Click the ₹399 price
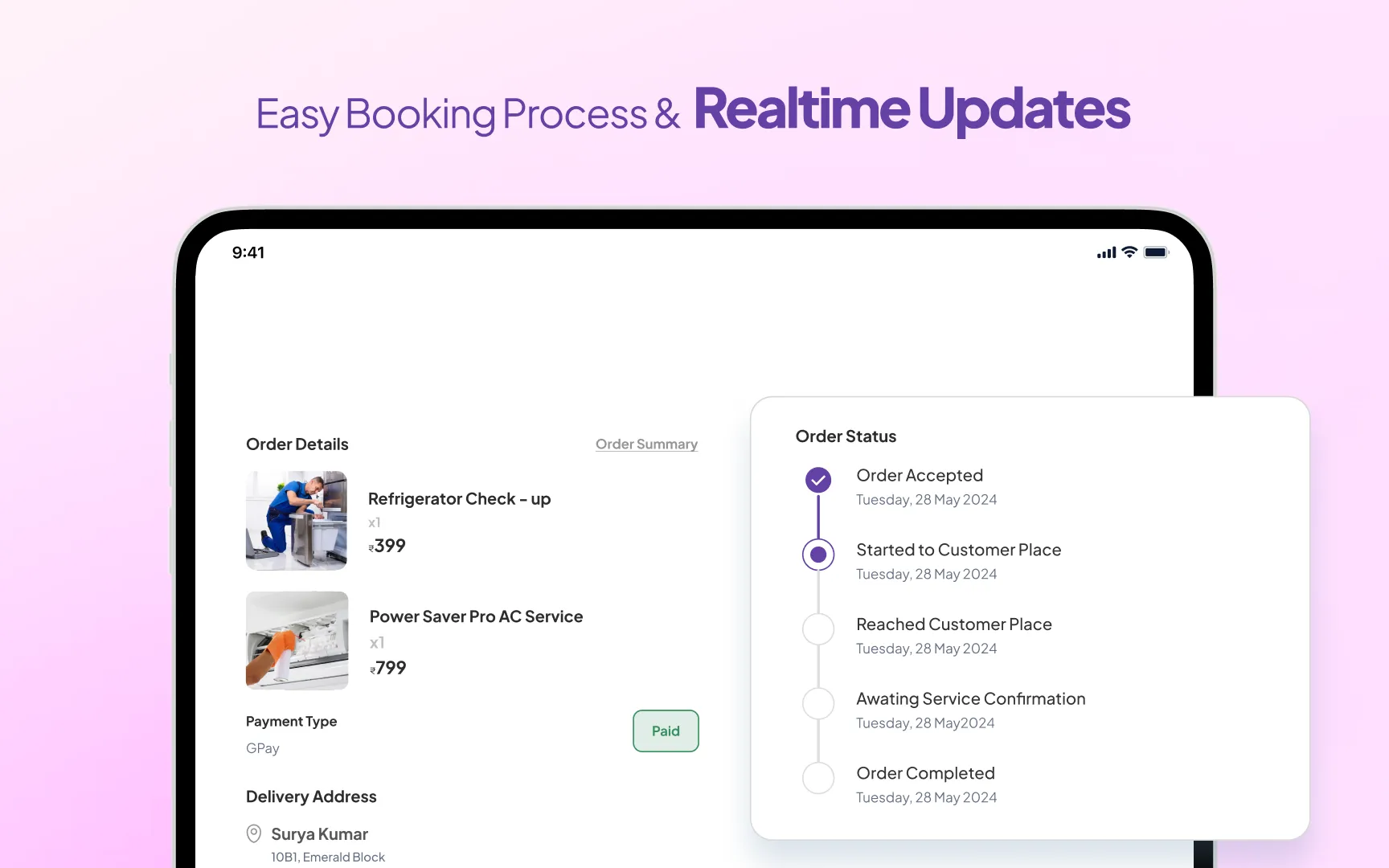 [387, 546]
